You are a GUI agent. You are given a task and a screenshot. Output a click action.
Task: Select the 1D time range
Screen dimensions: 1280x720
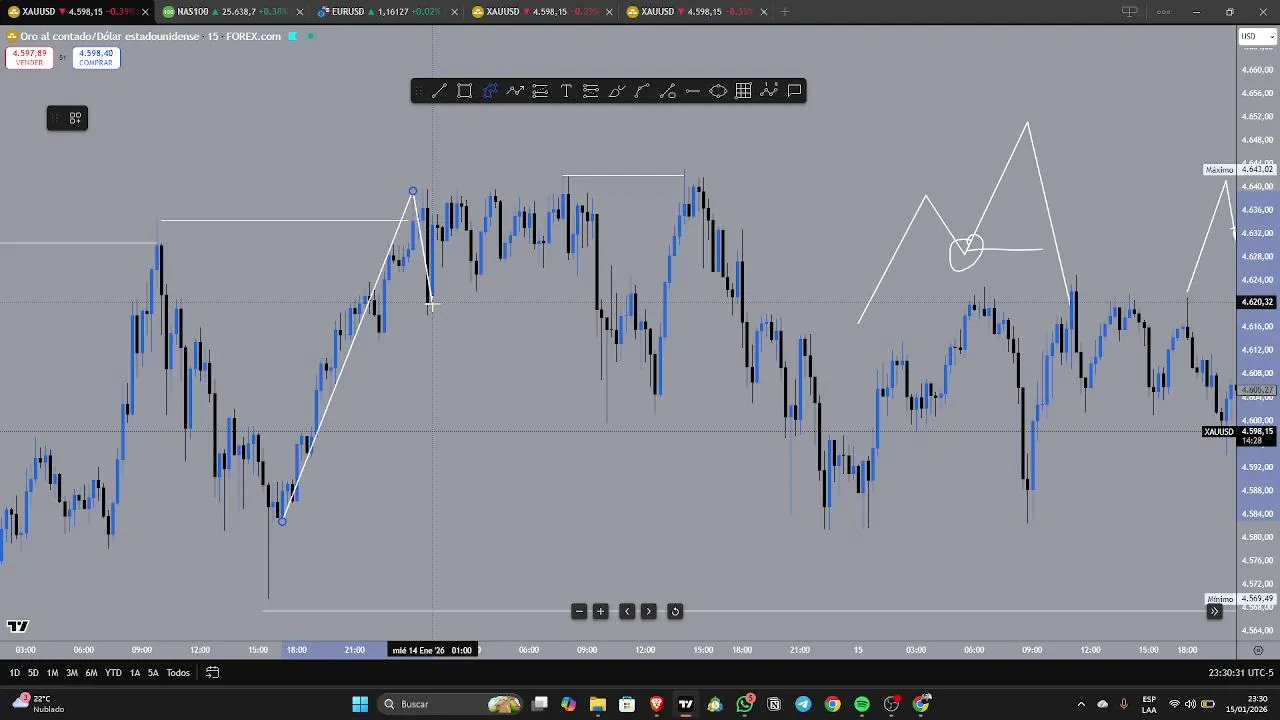tap(15, 673)
